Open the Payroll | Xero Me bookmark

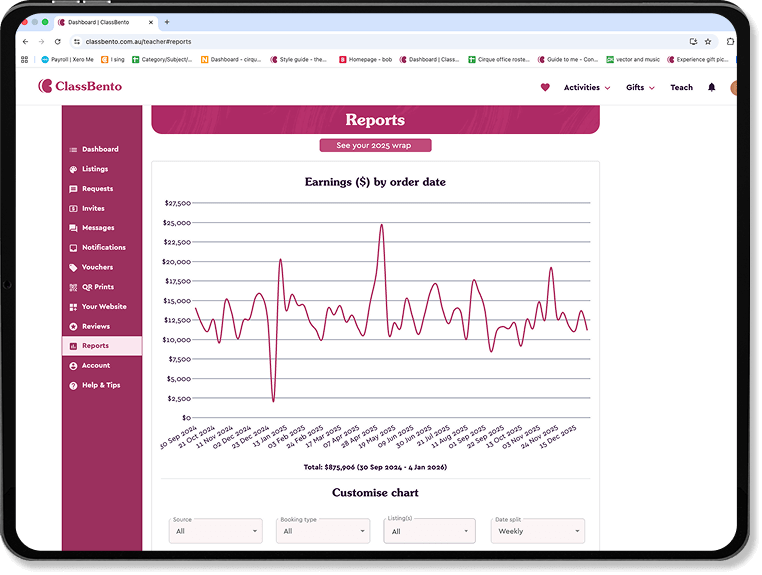67,59
